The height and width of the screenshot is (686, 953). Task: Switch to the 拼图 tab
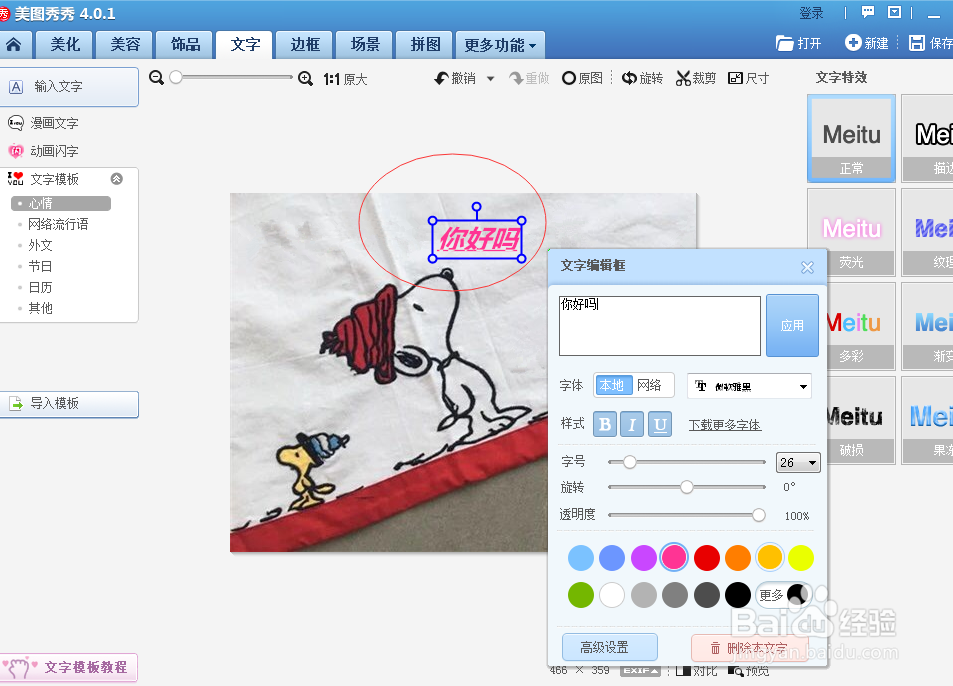tap(425, 45)
